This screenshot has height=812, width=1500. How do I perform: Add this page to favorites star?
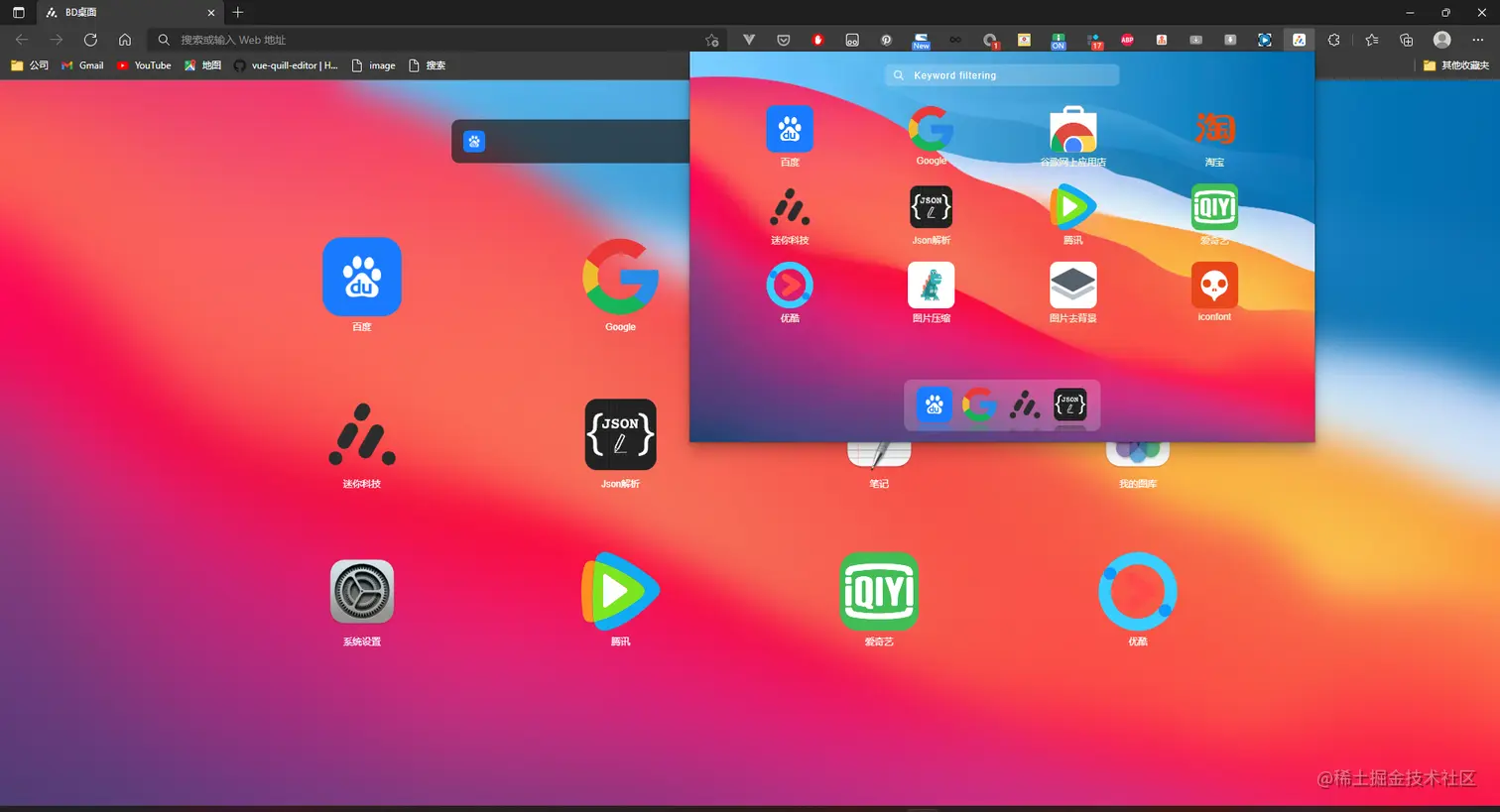(711, 41)
